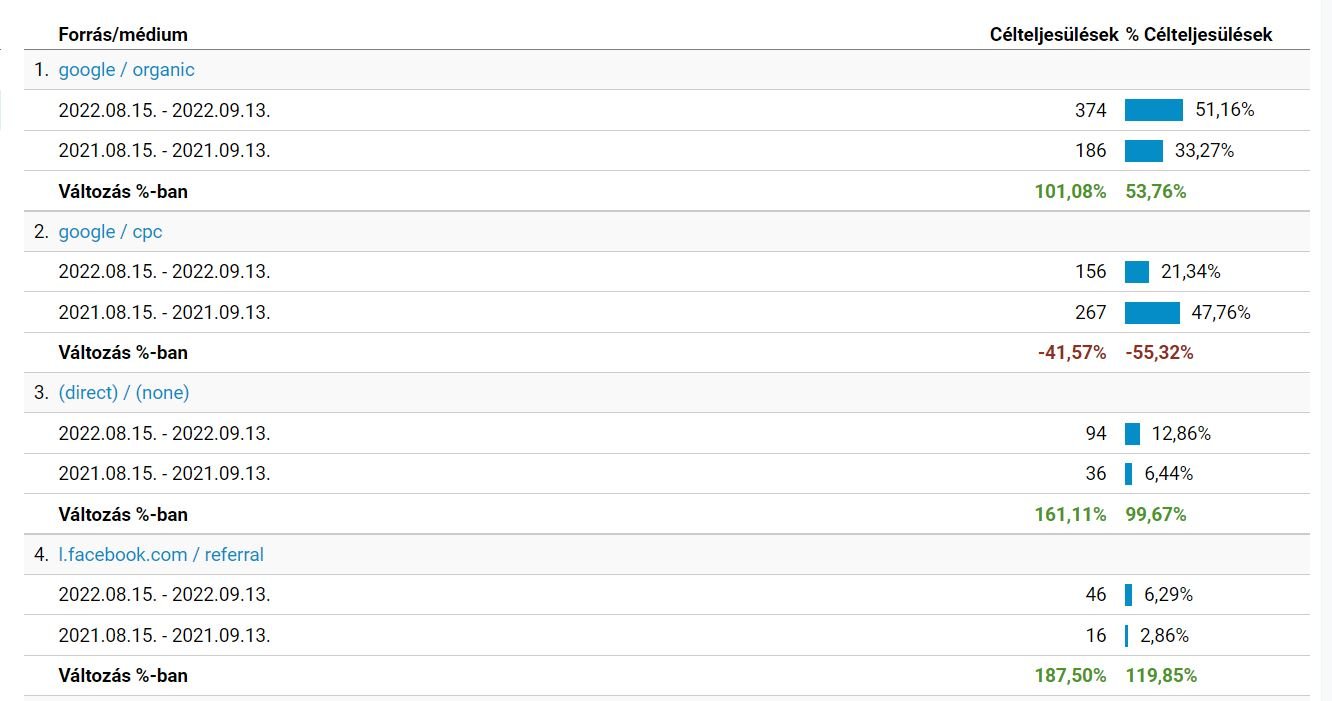
Task: Click the blue bar beside 33,27%
Action: click(x=1143, y=151)
